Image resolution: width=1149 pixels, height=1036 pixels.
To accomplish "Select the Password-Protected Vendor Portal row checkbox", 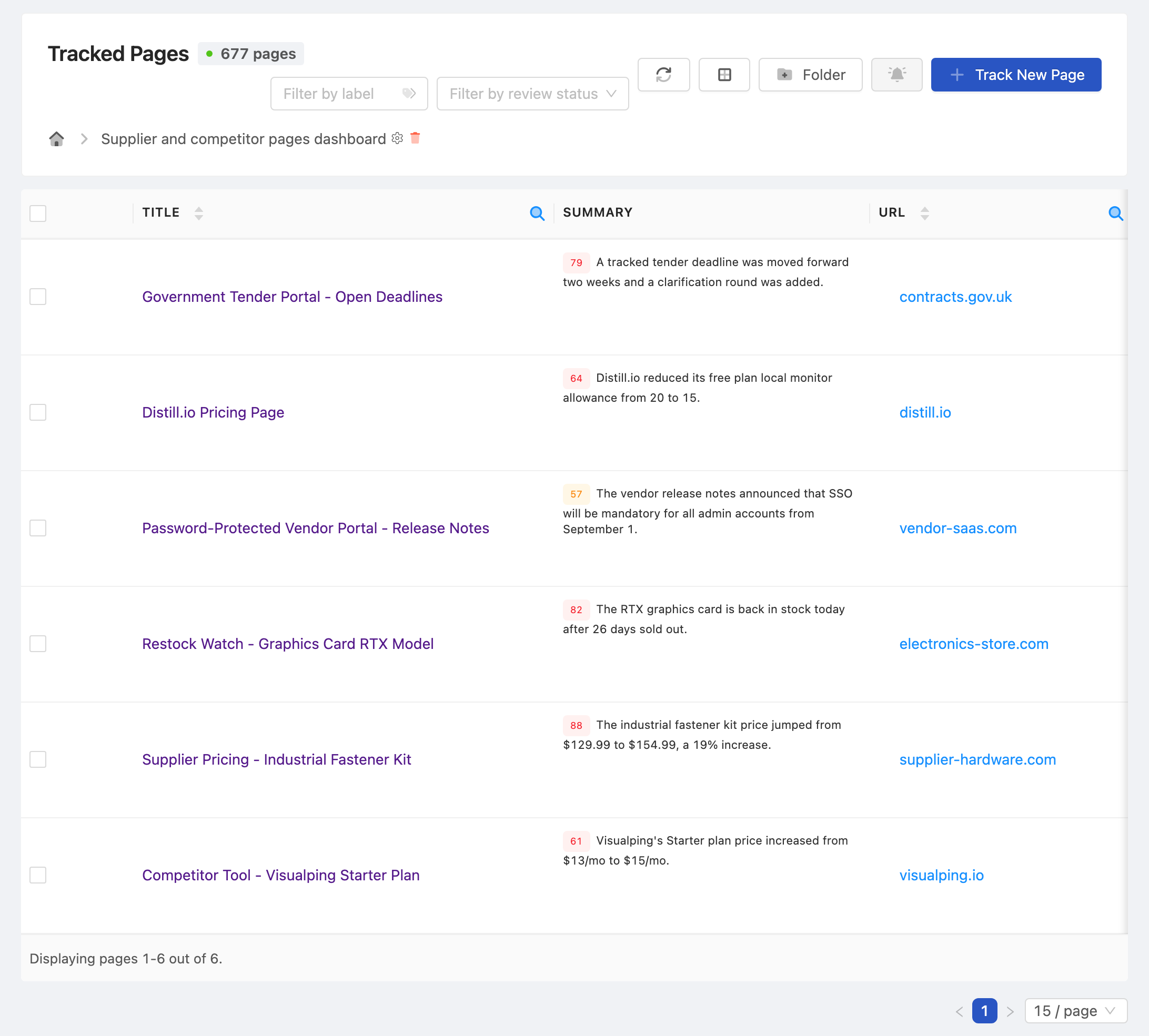I will point(38,527).
